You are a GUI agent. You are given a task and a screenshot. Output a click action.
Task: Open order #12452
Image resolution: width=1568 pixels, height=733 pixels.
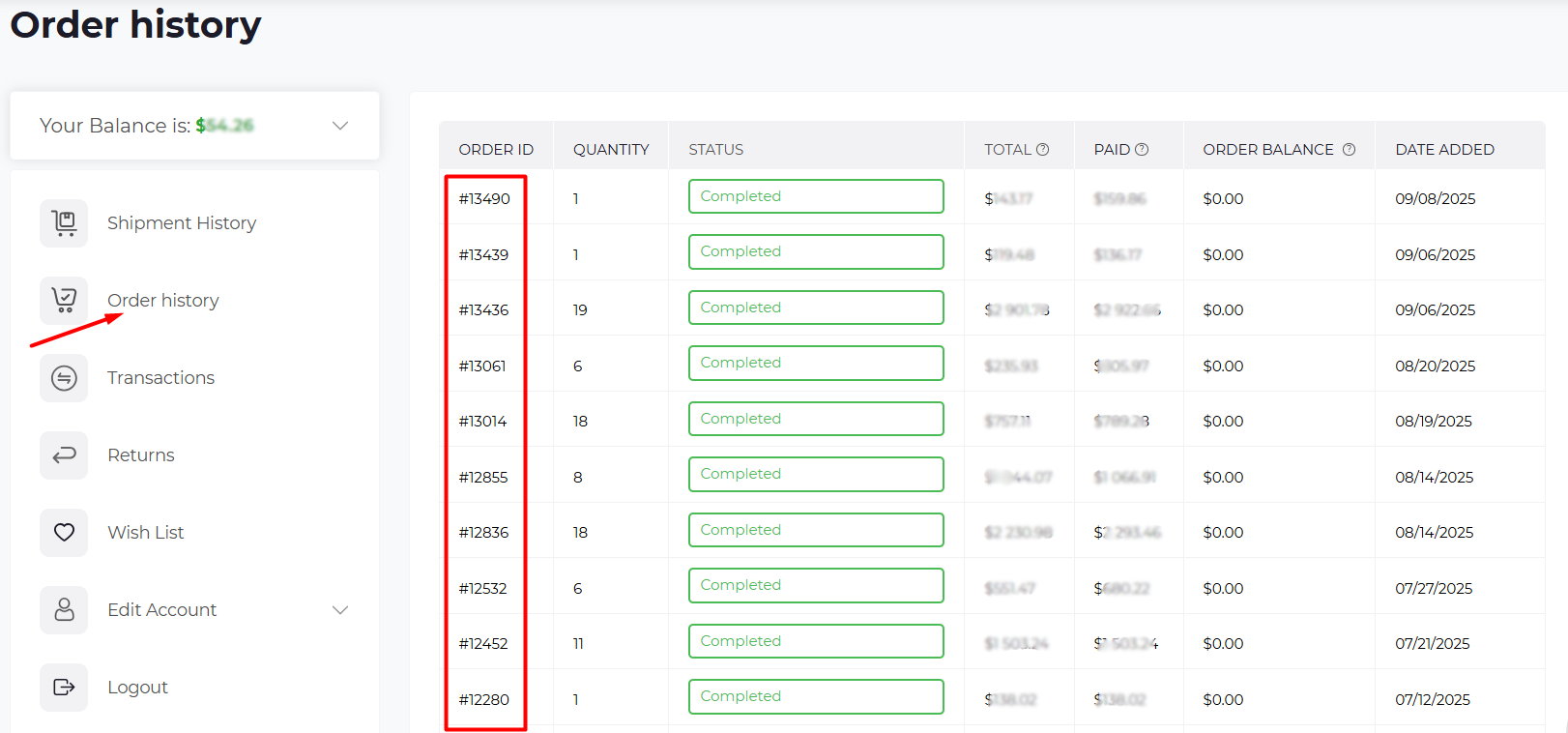tap(483, 644)
